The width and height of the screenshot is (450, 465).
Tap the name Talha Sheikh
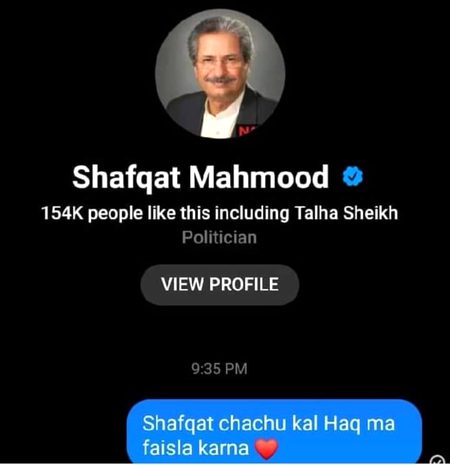click(346, 213)
